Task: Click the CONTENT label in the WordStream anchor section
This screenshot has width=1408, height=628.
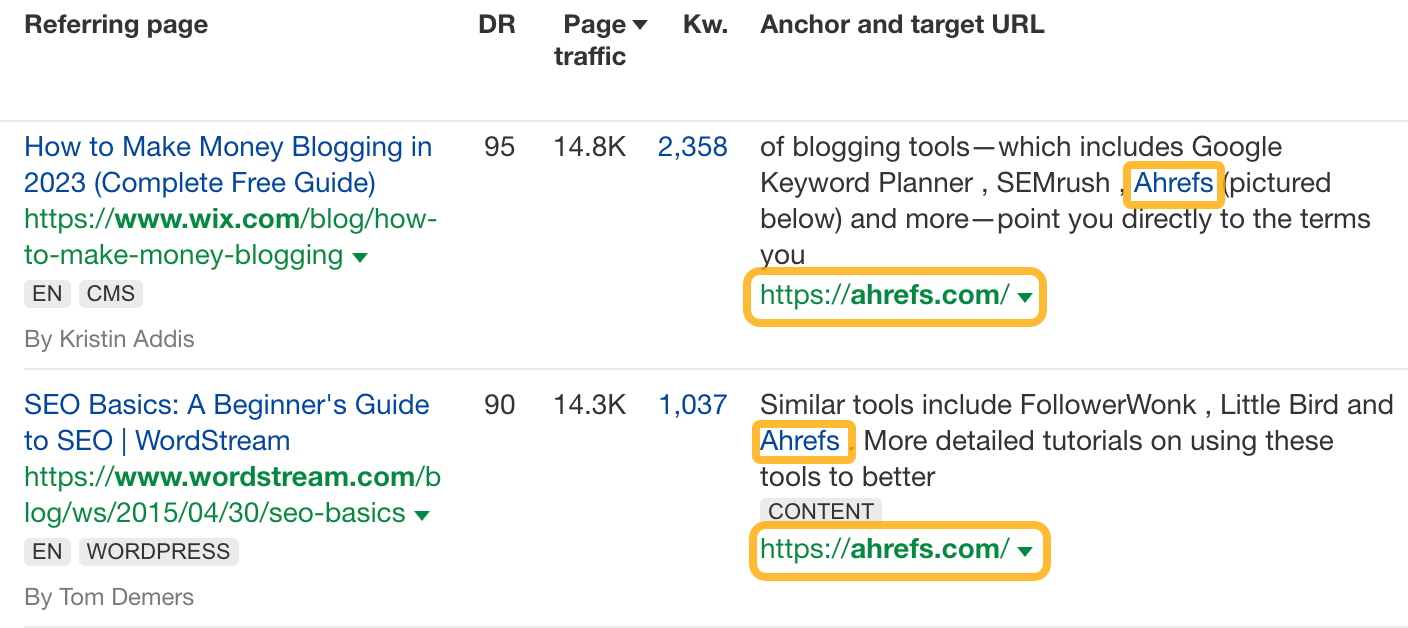Action: click(x=820, y=511)
